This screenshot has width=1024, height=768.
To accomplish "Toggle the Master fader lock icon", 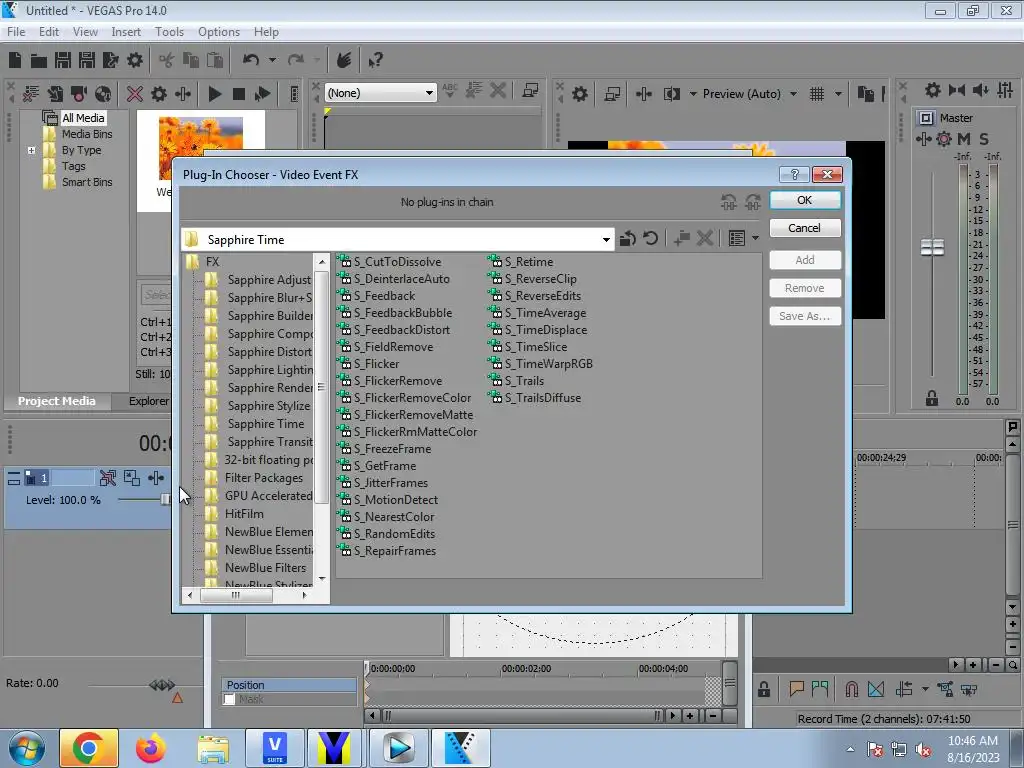I will point(932,398).
